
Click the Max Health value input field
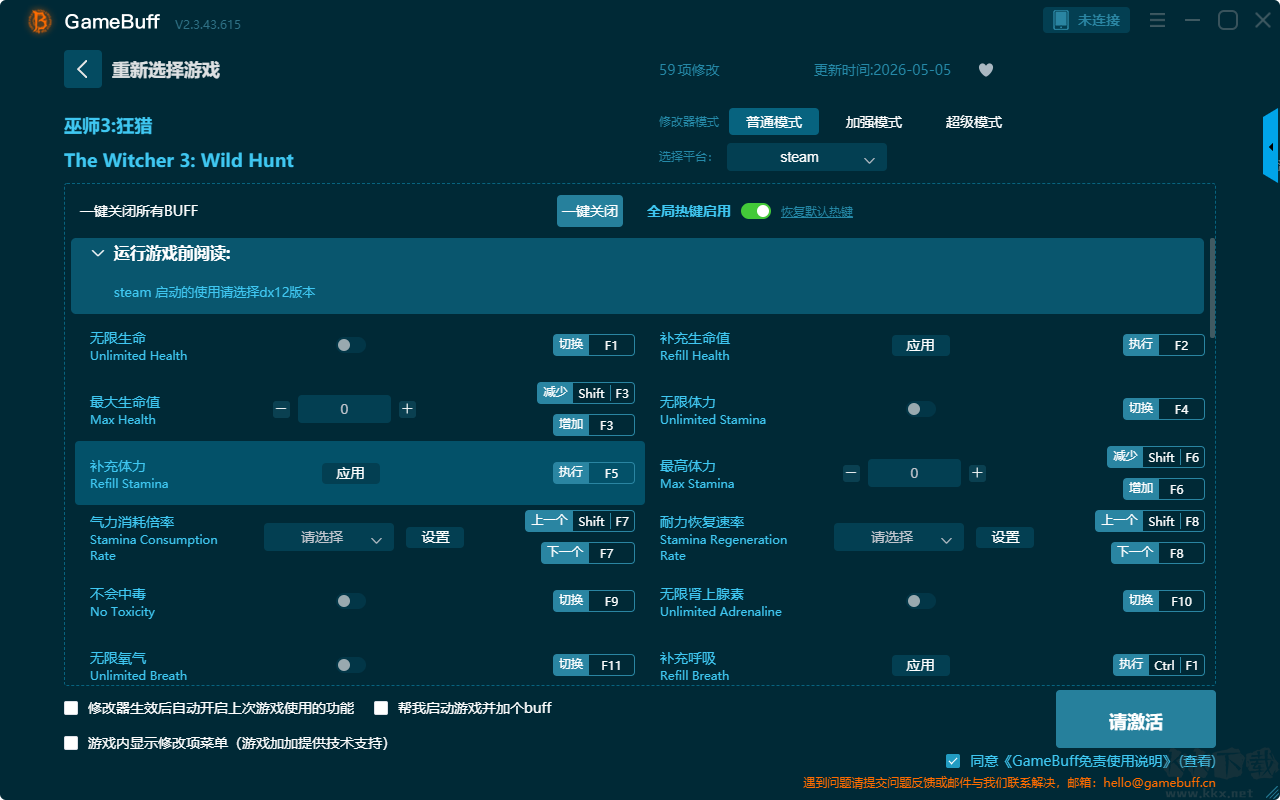tap(345, 409)
